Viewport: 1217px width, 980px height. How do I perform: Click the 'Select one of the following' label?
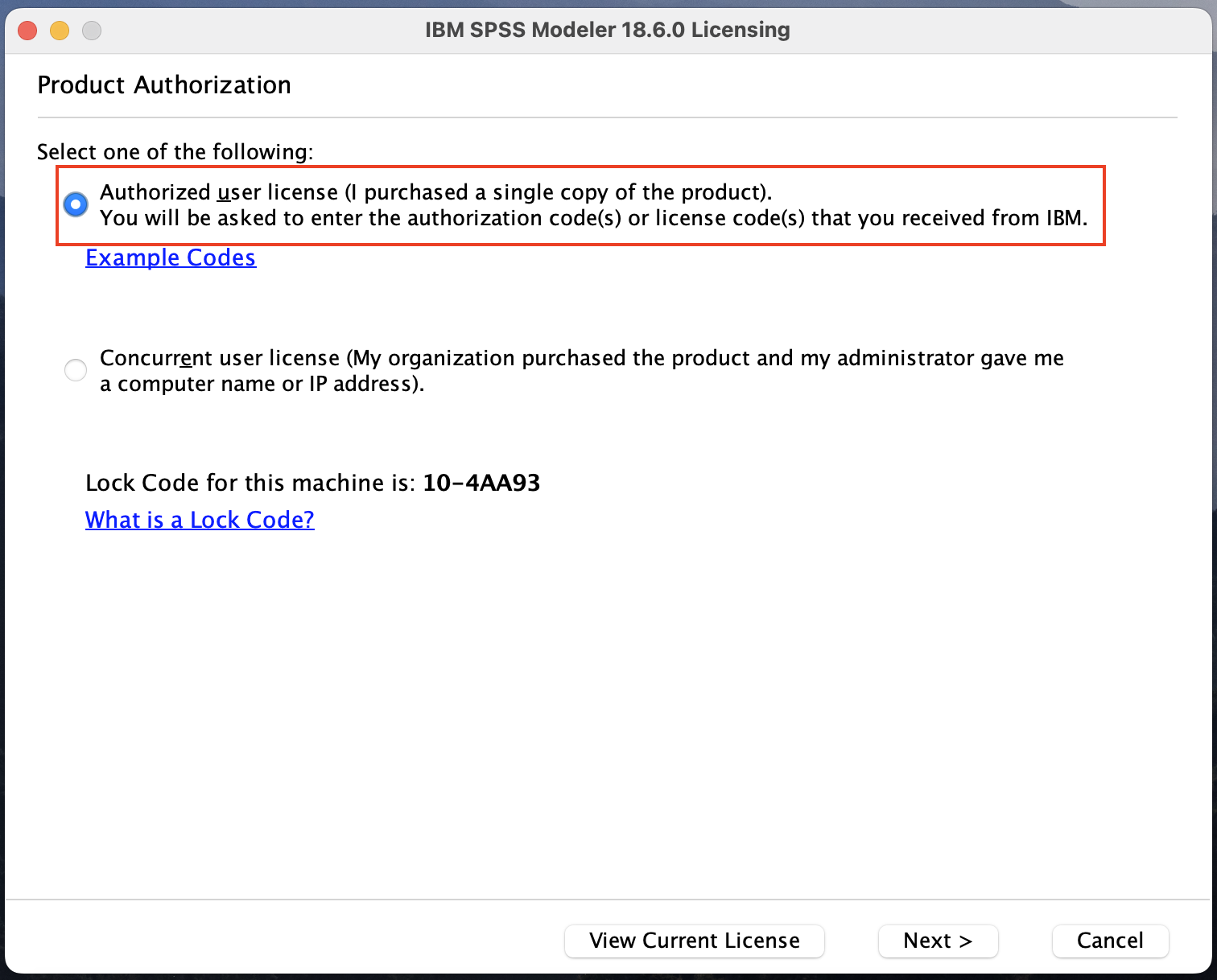pyautogui.click(x=175, y=151)
